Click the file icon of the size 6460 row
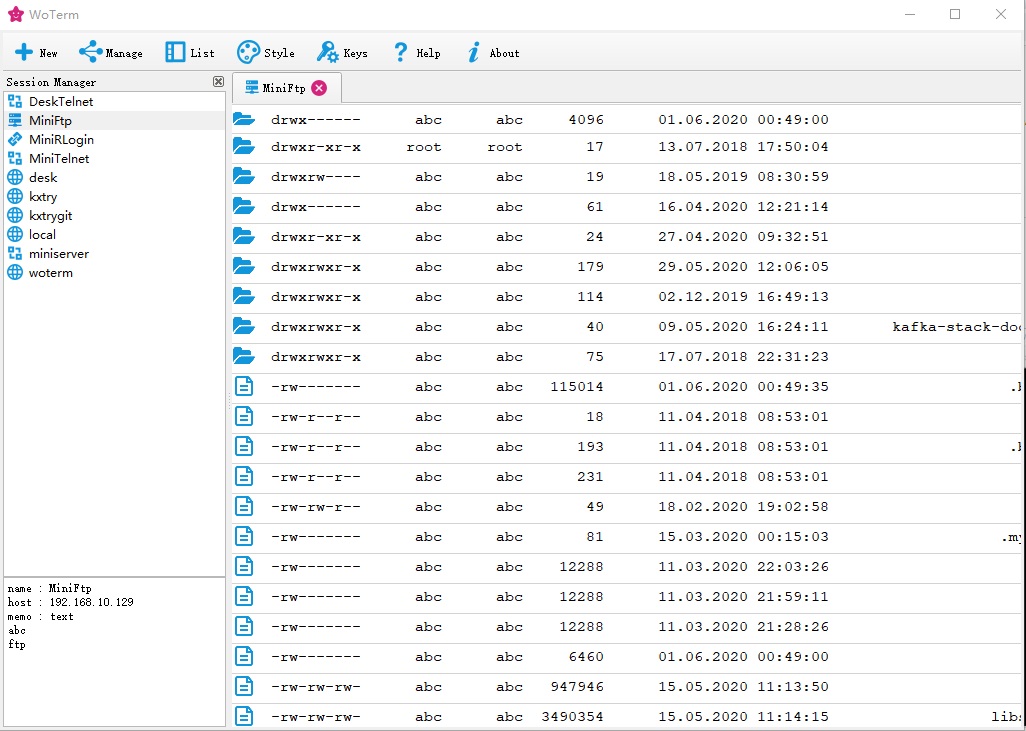This screenshot has width=1026, height=731. [x=244, y=656]
